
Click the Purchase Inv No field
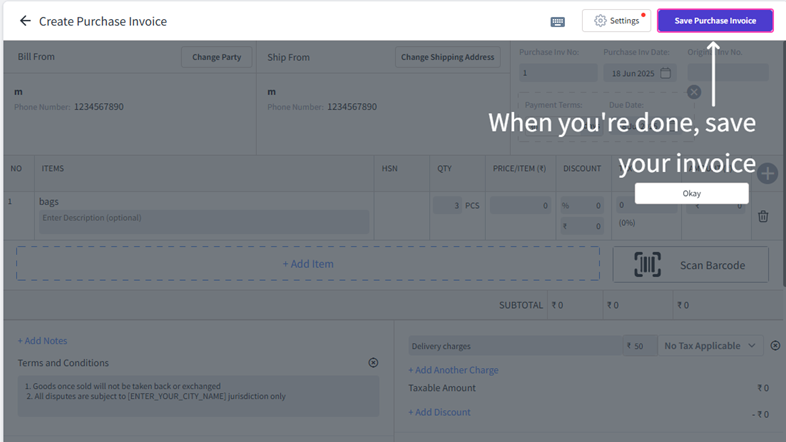click(558, 73)
